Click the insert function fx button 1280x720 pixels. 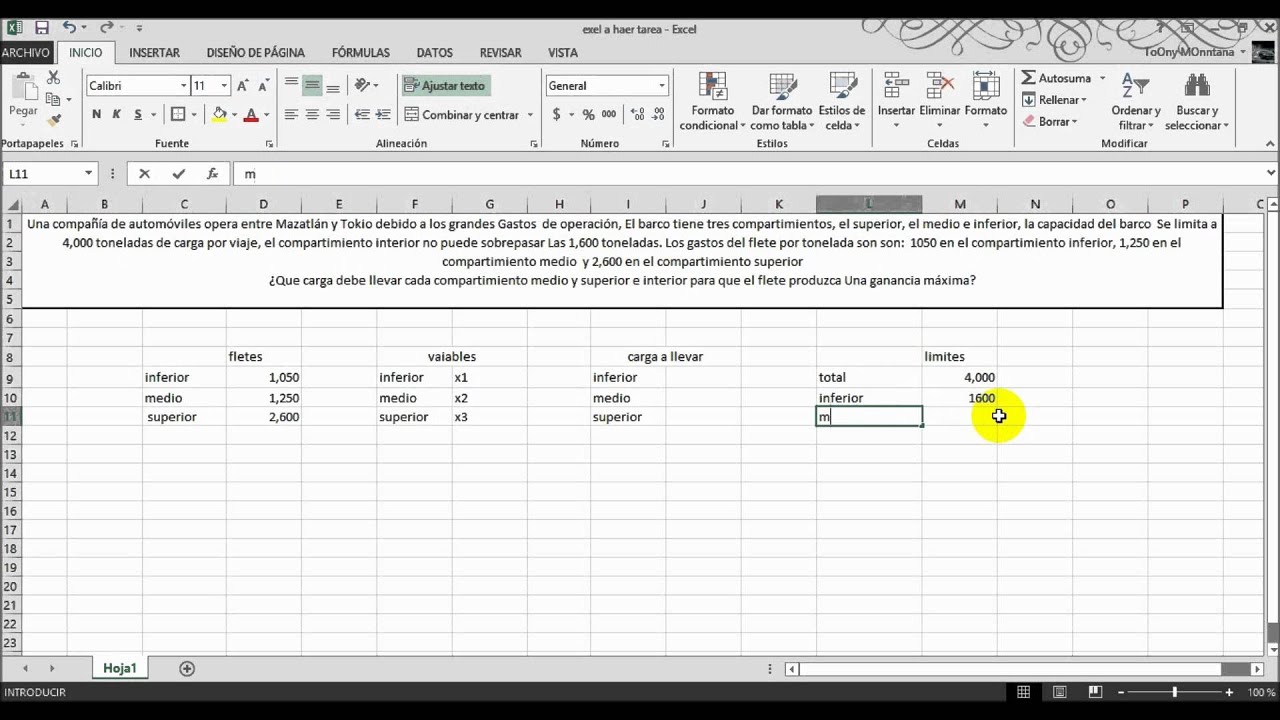212,174
